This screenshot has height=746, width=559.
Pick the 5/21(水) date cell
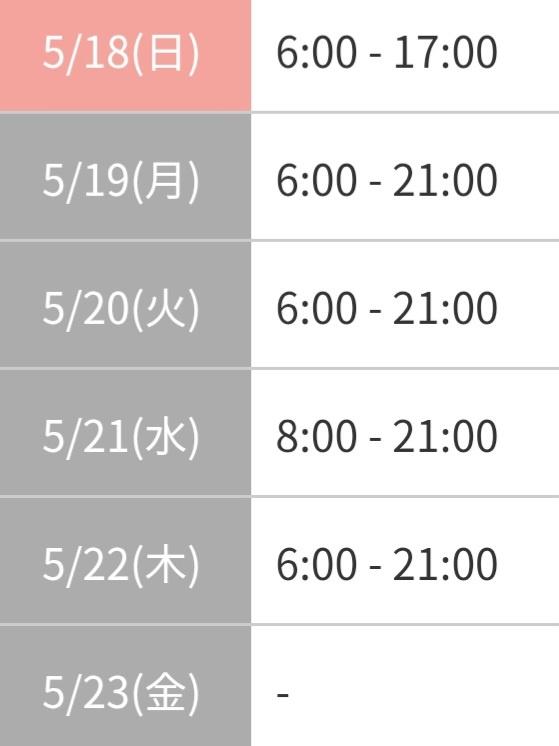125,432
